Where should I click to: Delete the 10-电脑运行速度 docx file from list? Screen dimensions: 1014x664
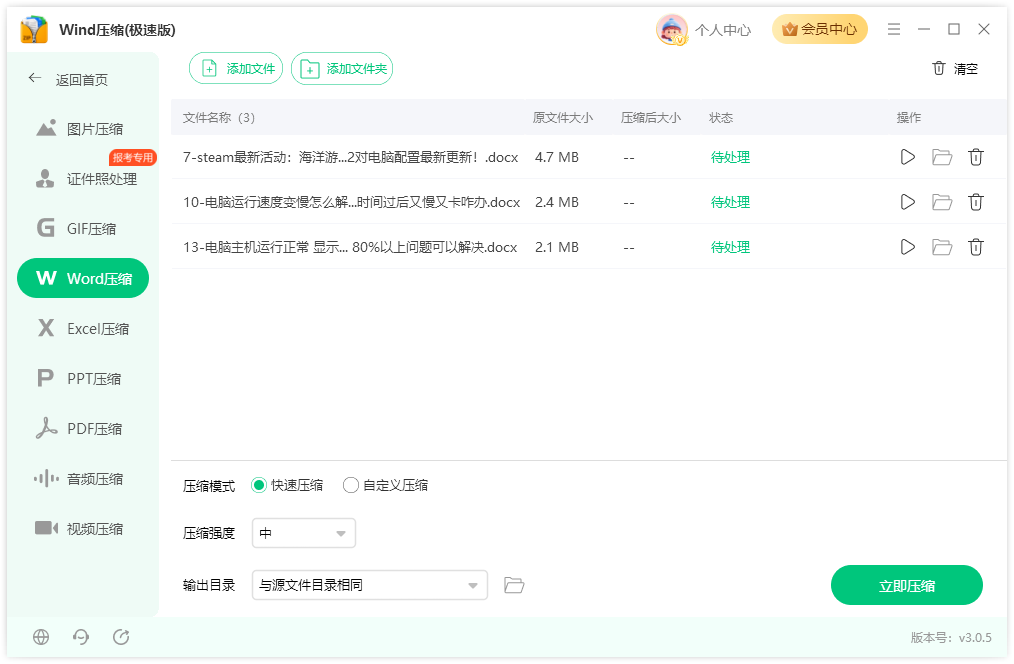point(976,202)
